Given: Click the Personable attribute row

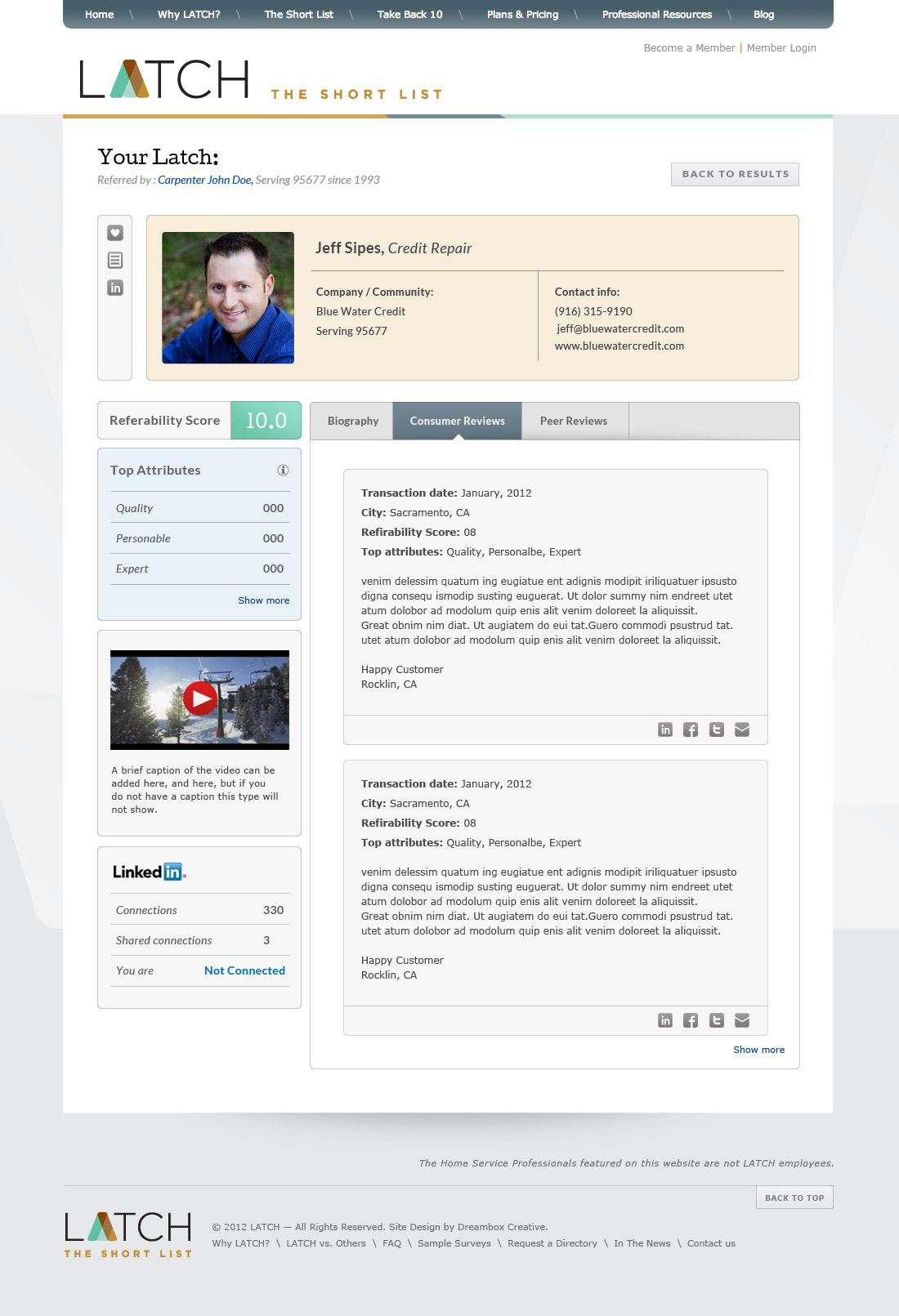Looking at the screenshot, I should point(199,538).
